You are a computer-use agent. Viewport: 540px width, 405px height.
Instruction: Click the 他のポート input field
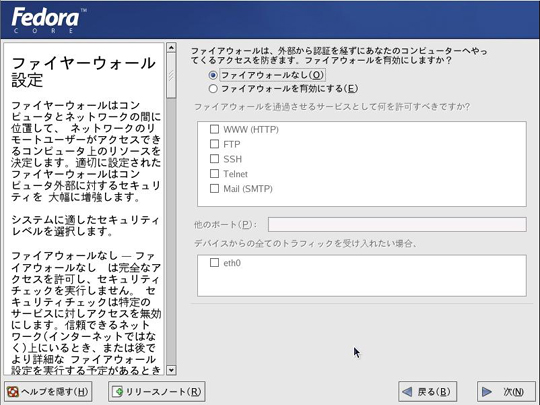click(x=397, y=225)
